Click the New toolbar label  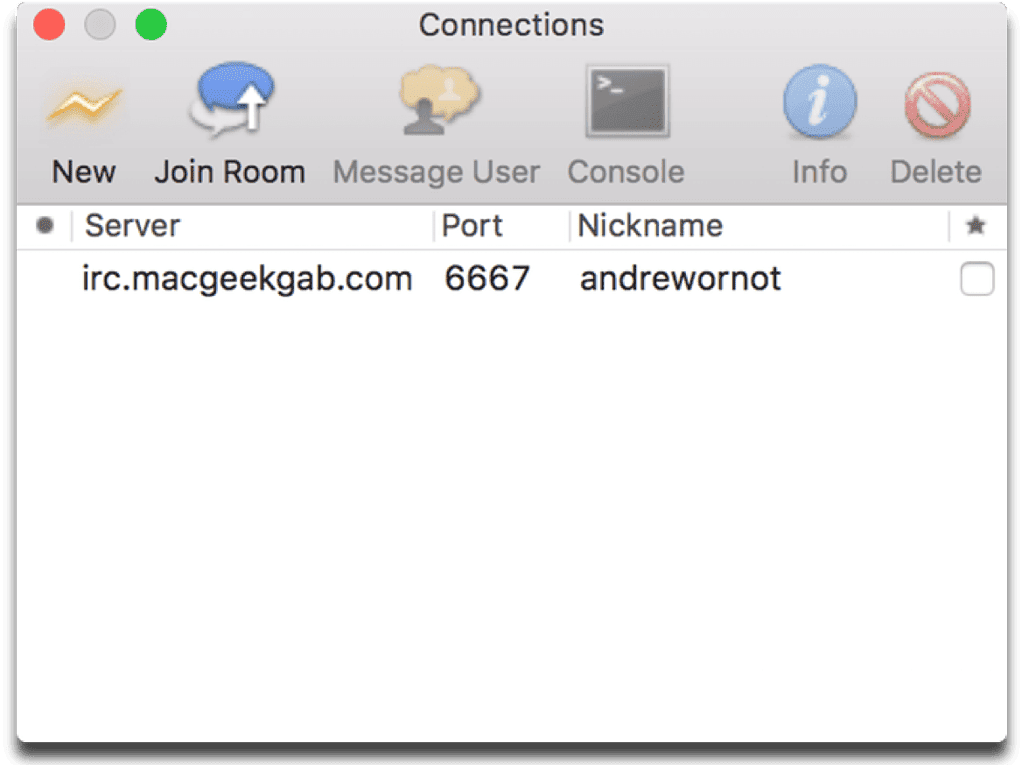pos(83,173)
